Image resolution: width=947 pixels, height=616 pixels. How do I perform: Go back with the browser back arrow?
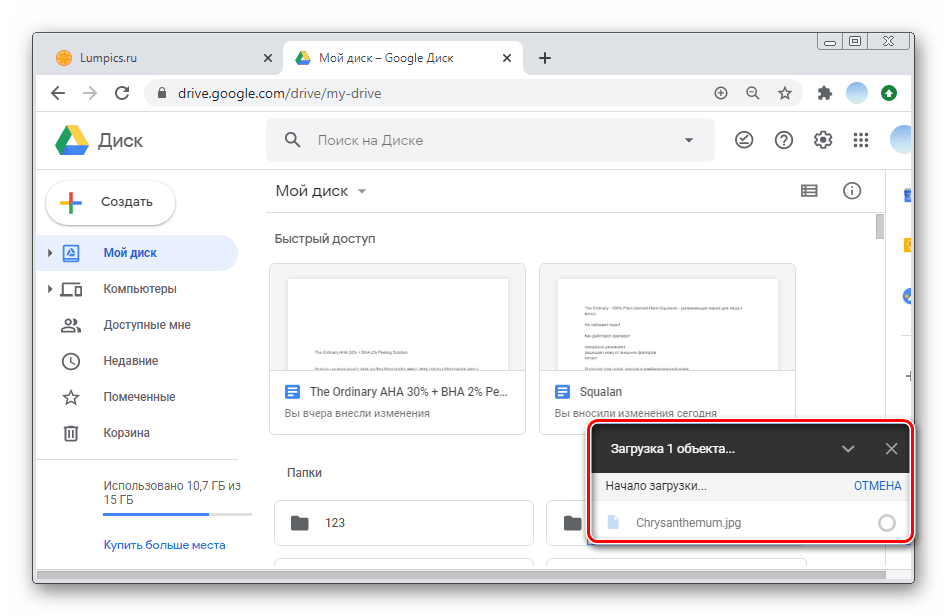(58, 93)
